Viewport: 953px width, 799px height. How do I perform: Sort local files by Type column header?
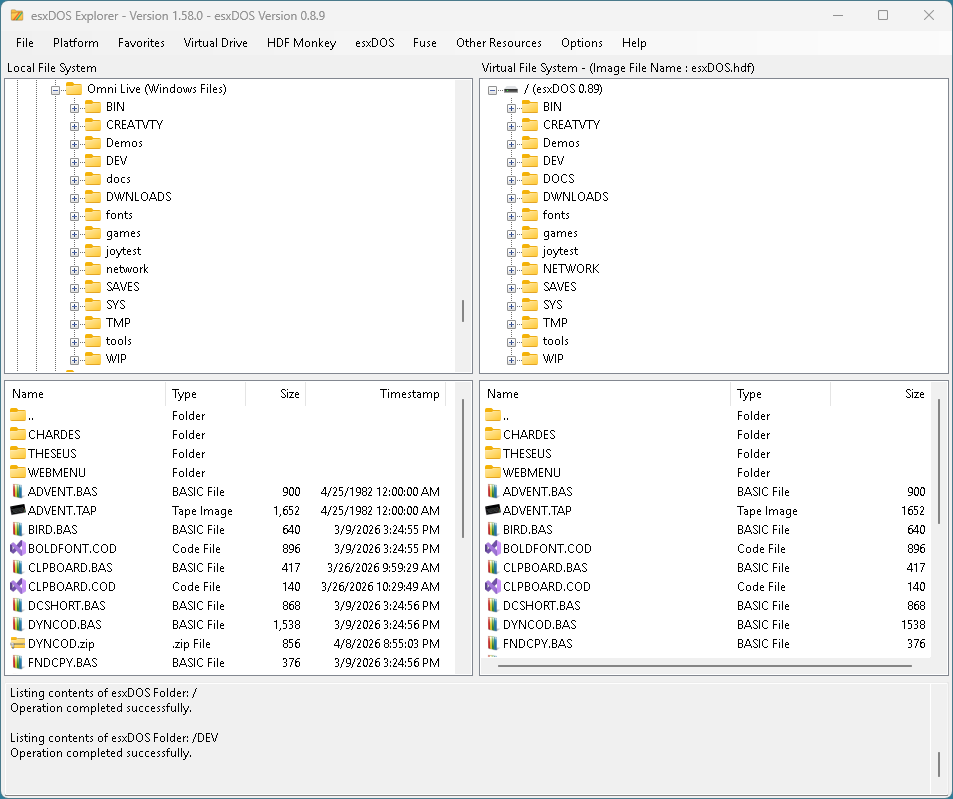coord(205,394)
